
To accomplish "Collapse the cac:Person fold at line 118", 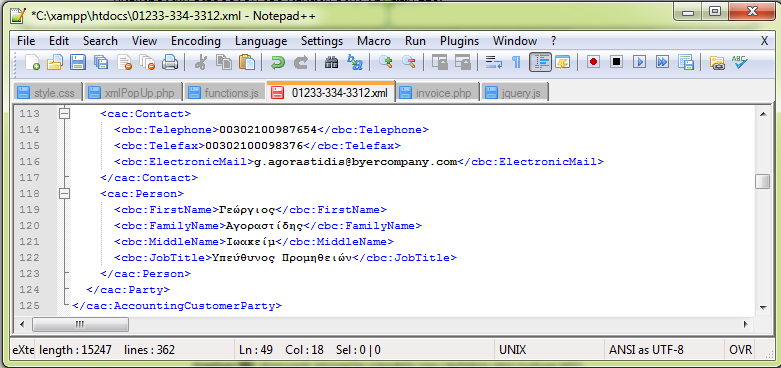I will (x=64, y=193).
